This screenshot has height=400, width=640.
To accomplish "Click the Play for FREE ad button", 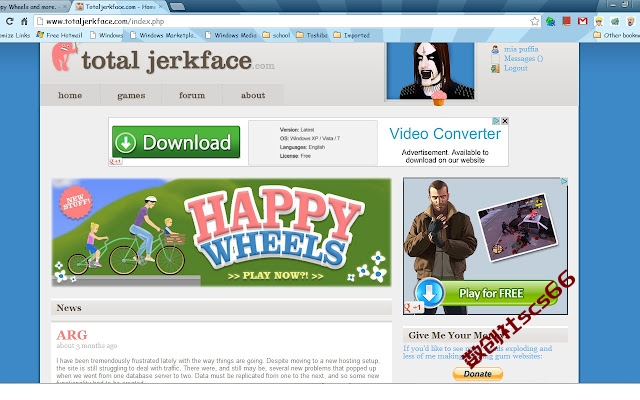I will 491,293.
